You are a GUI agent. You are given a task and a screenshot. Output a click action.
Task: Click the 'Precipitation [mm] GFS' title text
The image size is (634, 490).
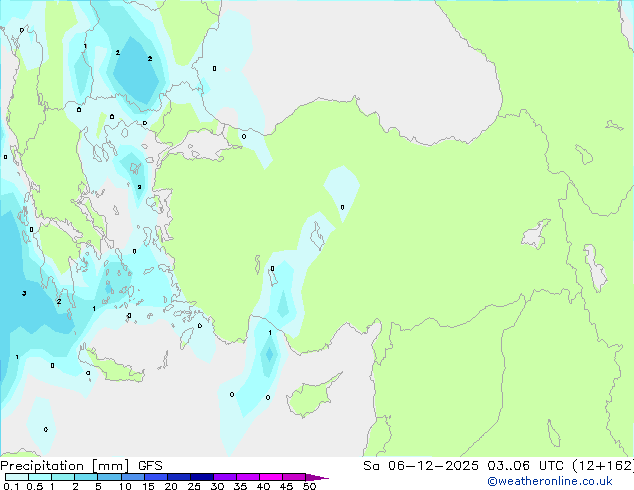pos(81,466)
